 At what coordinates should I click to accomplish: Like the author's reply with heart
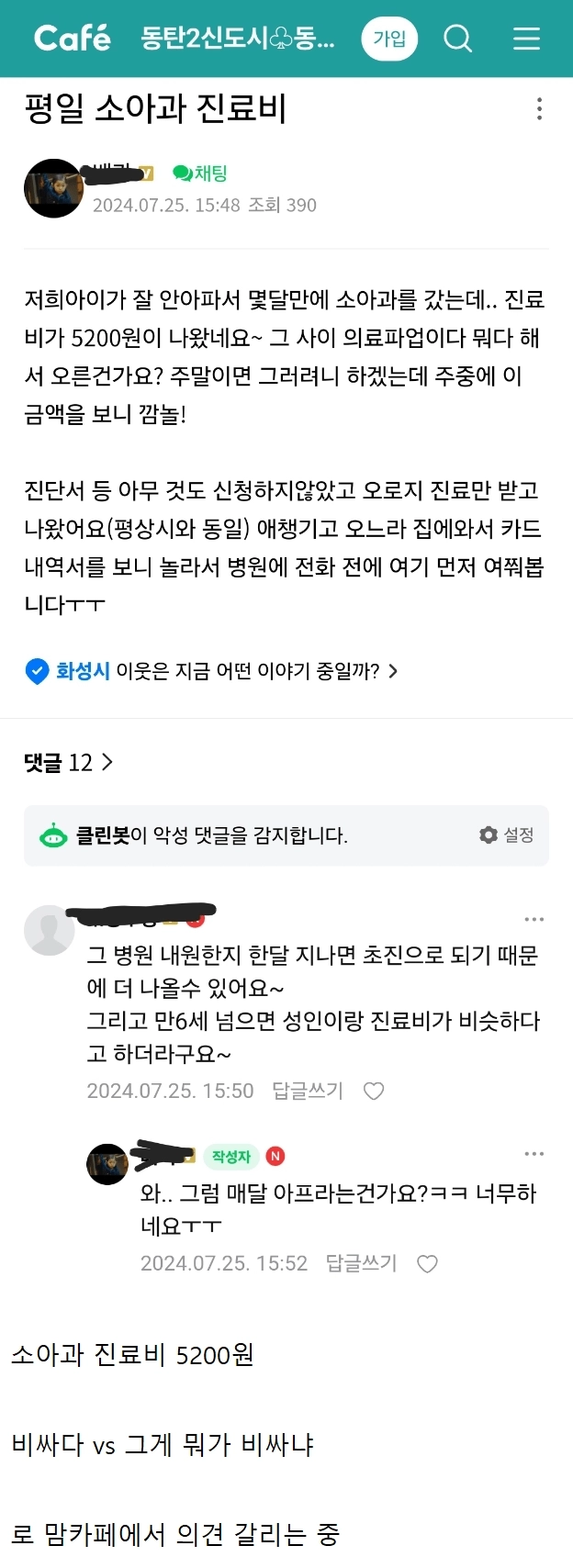coord(427,1263)
